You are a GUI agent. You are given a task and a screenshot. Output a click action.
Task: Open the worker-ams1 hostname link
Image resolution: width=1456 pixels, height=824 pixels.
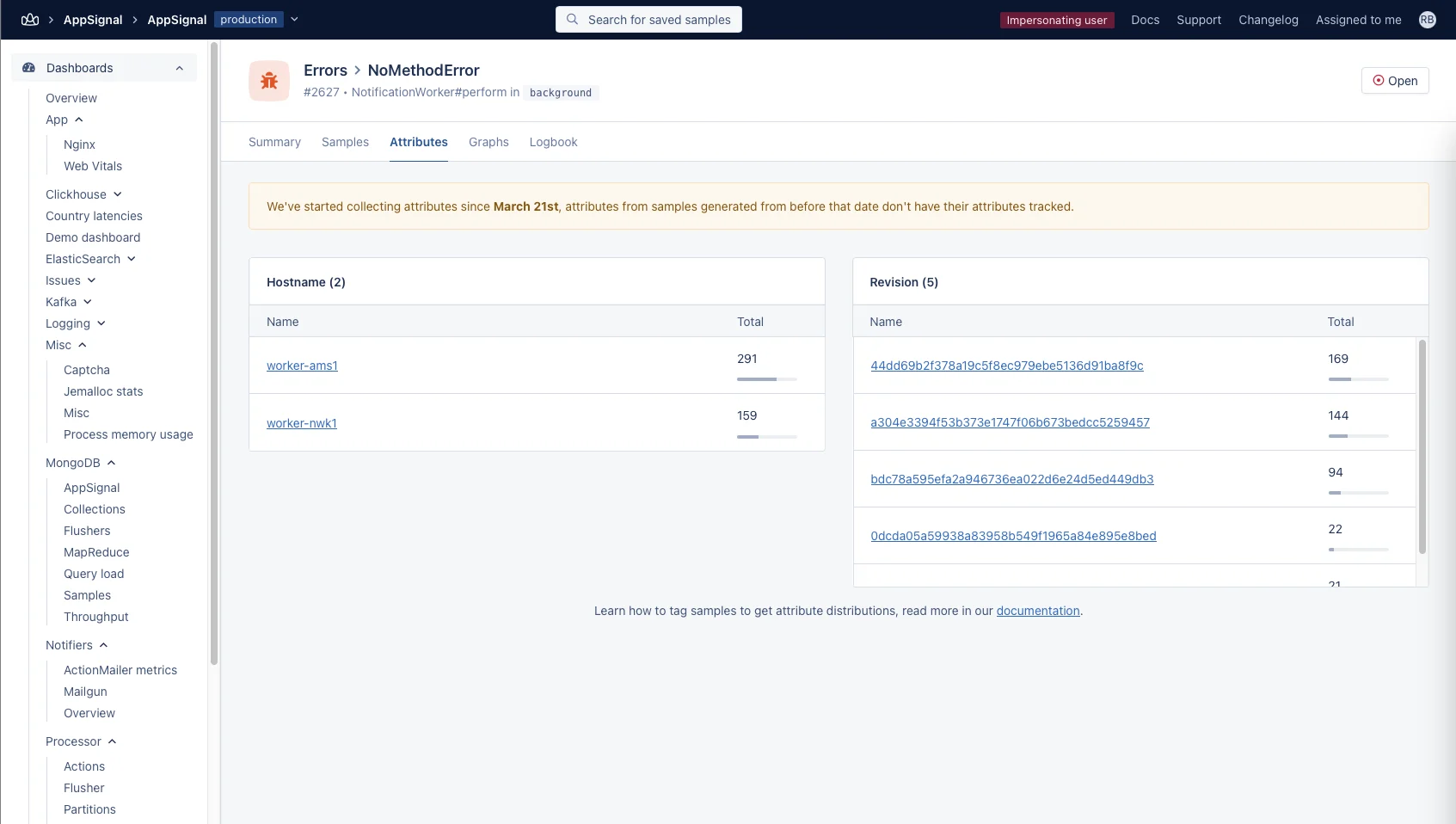click(x=302, y=366)
